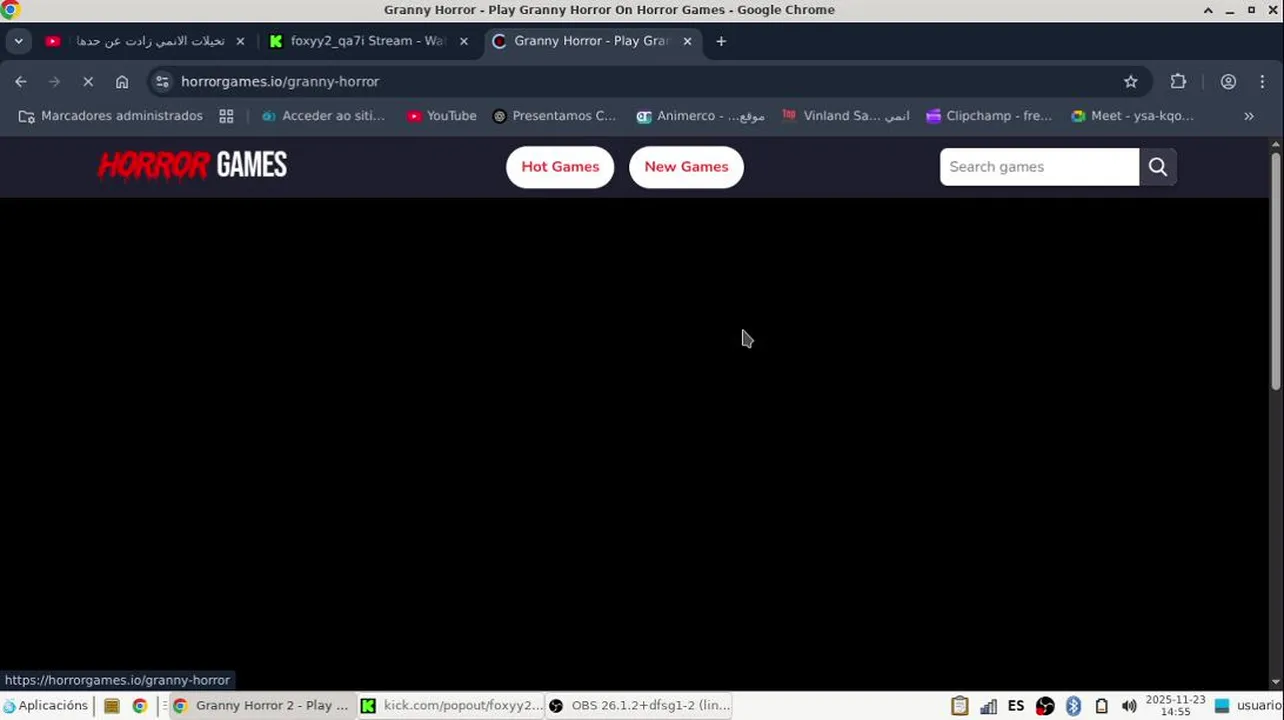Open the Hot Games page
This screenshot has width=1284, height=720.
click(x=560, y=167)
